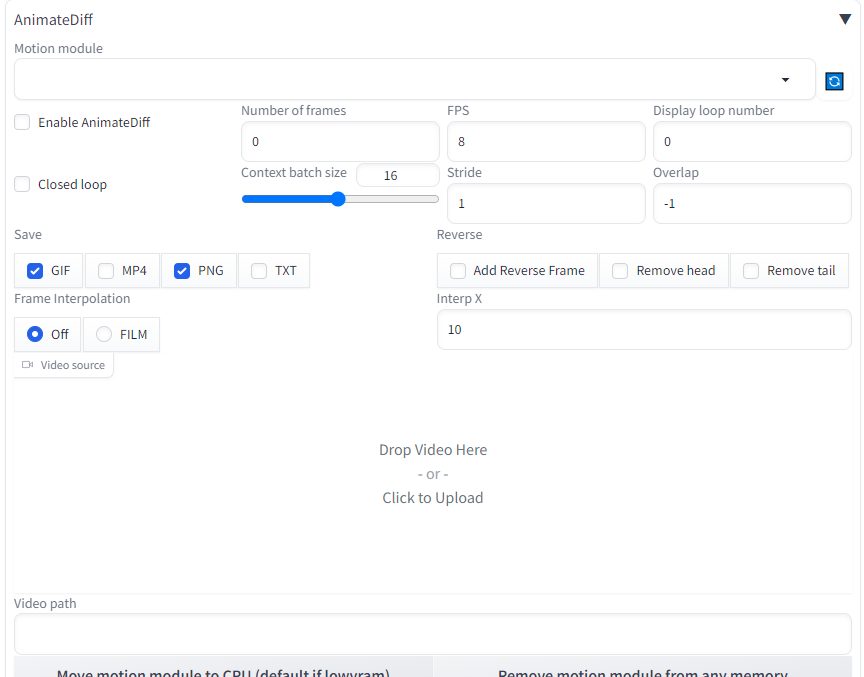
Task: Click the Video path text field
Action: click(x=433, y=634)
